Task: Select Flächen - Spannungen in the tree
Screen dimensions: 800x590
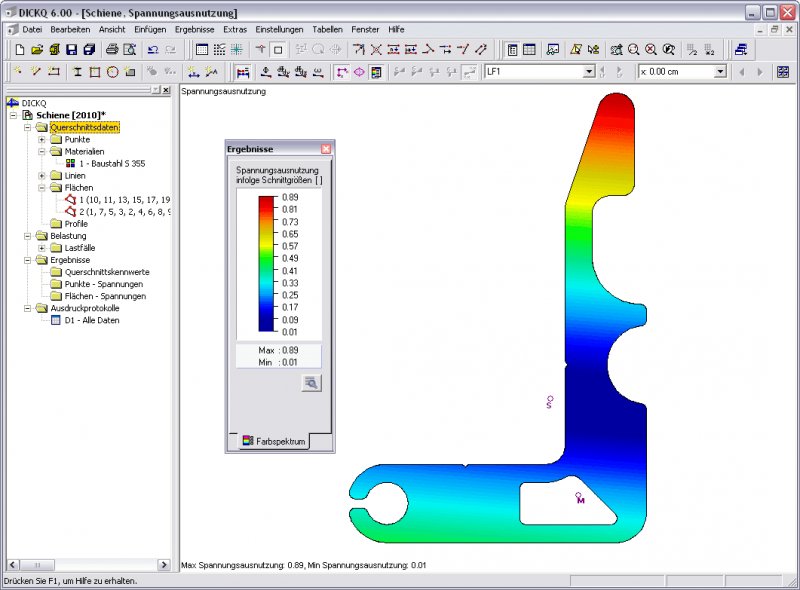Action: (105, 296)
